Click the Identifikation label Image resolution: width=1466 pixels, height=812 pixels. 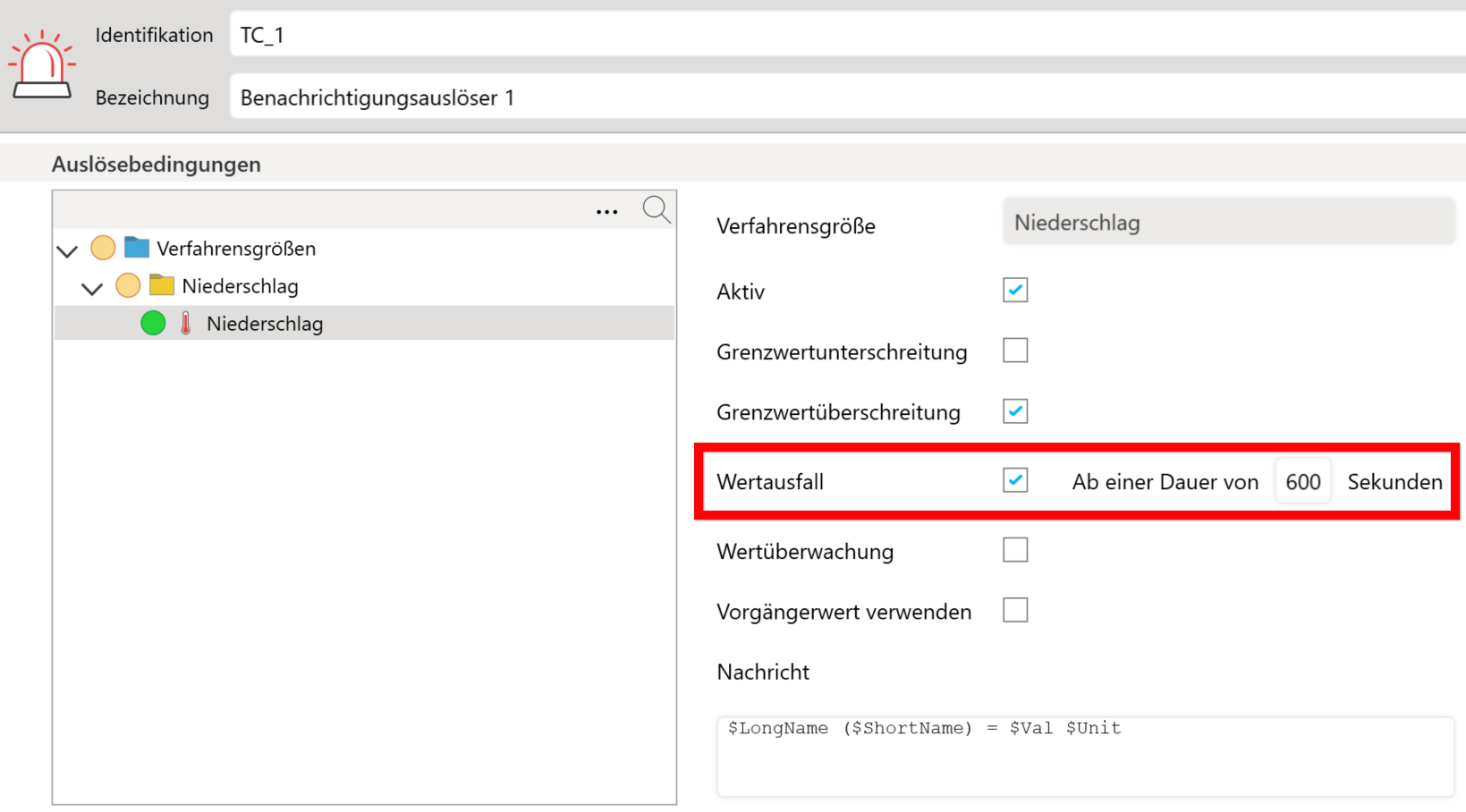[155, 35]
